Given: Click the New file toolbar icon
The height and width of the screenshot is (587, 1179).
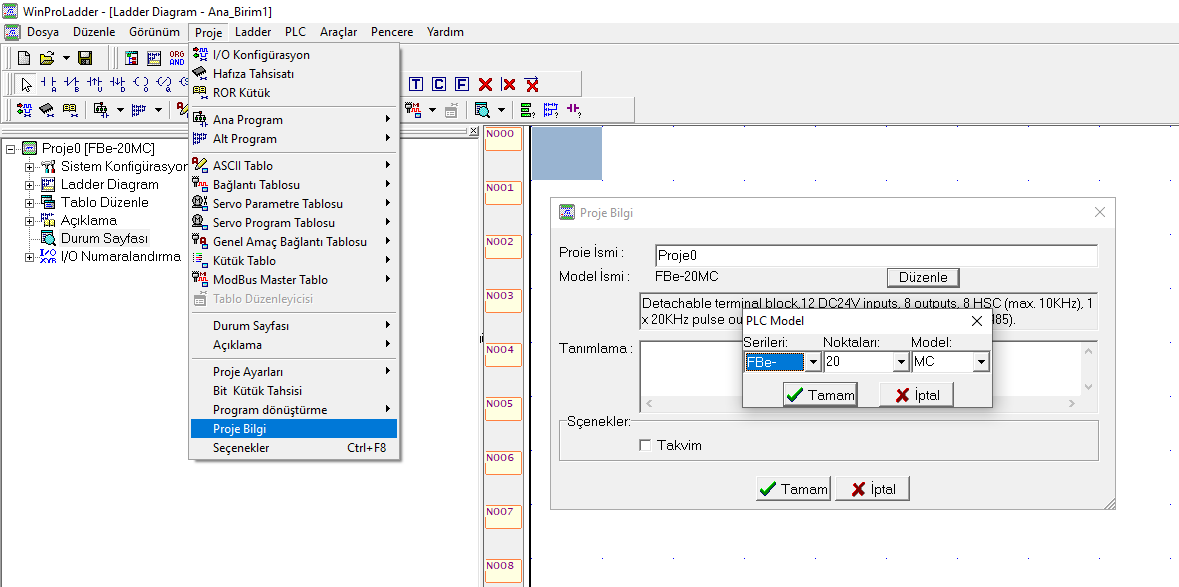Looking at the screenshot, I should click(24, 58).
